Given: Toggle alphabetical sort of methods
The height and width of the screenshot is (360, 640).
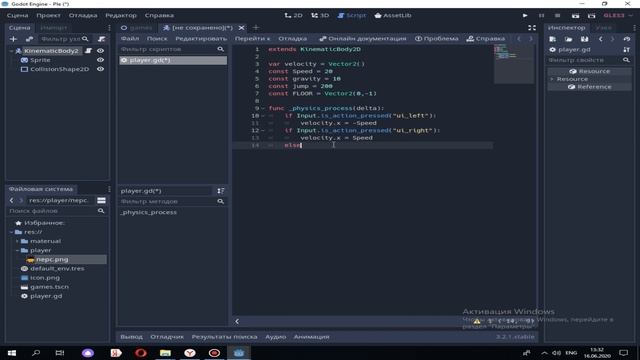Looking at the screenshot, I should (221, 191).
